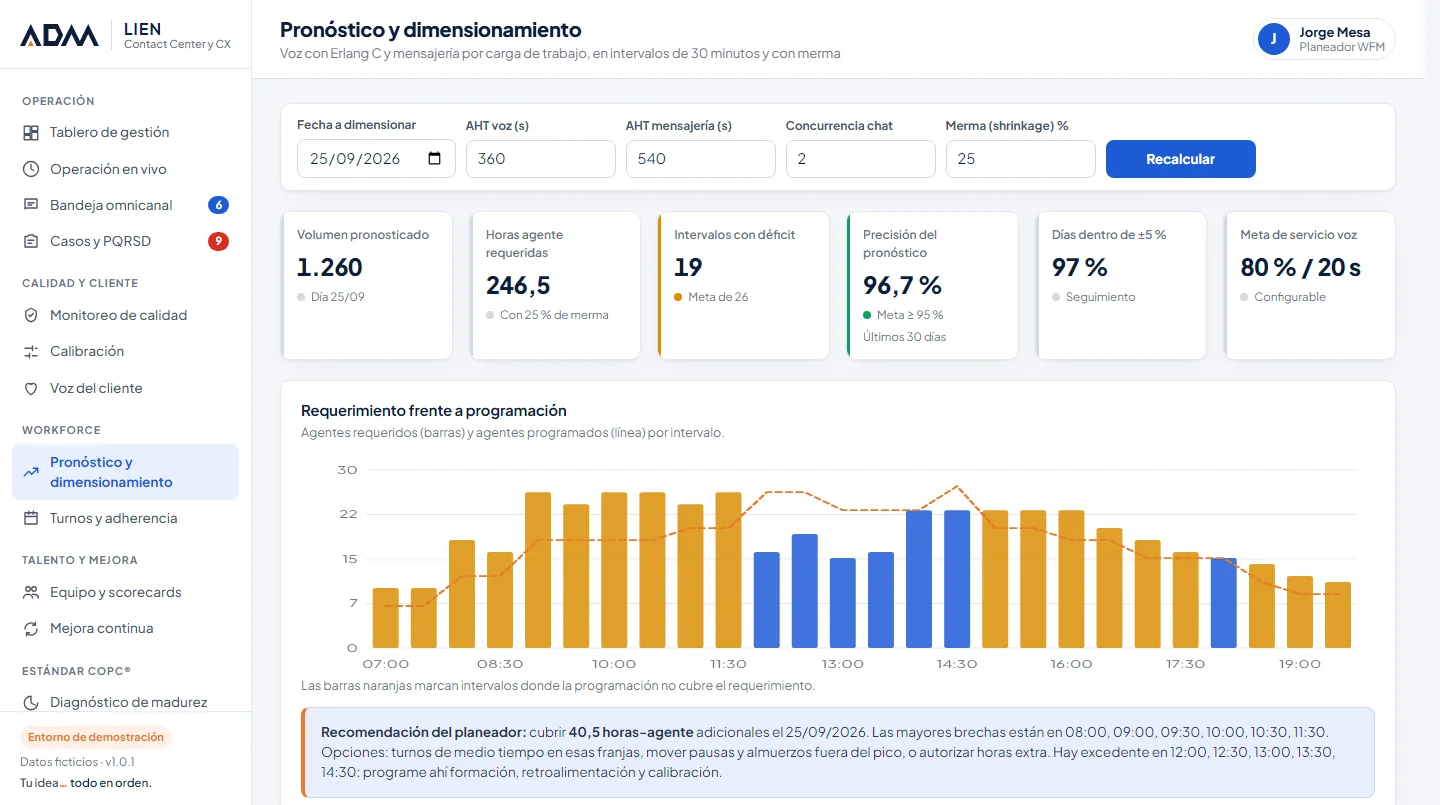The image size is (1440, 805).
Task: Go to Operación en vivo
Action: coord(125,169)
